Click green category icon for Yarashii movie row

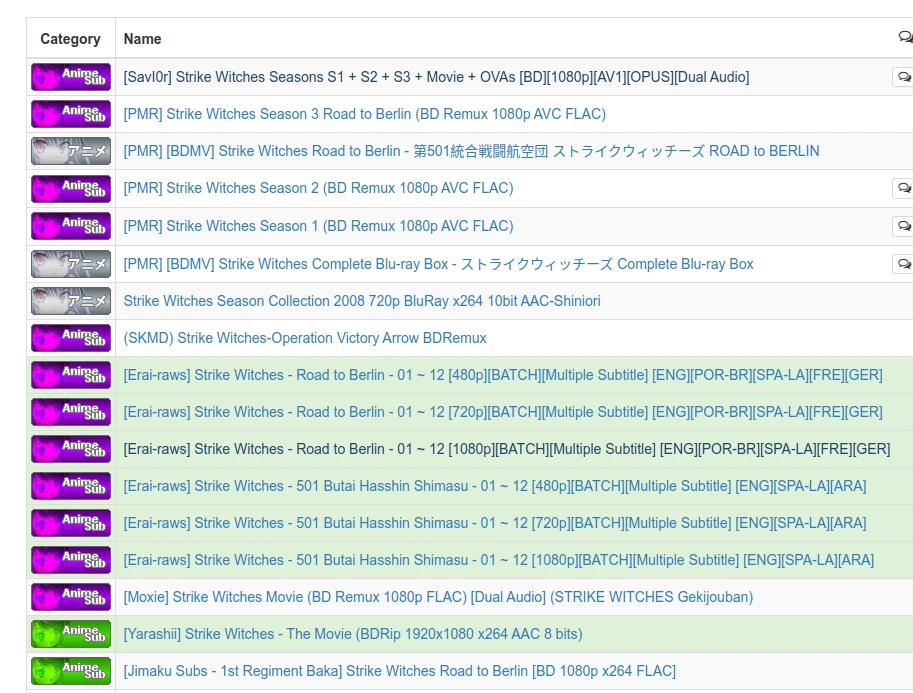[x=70, y=634]
